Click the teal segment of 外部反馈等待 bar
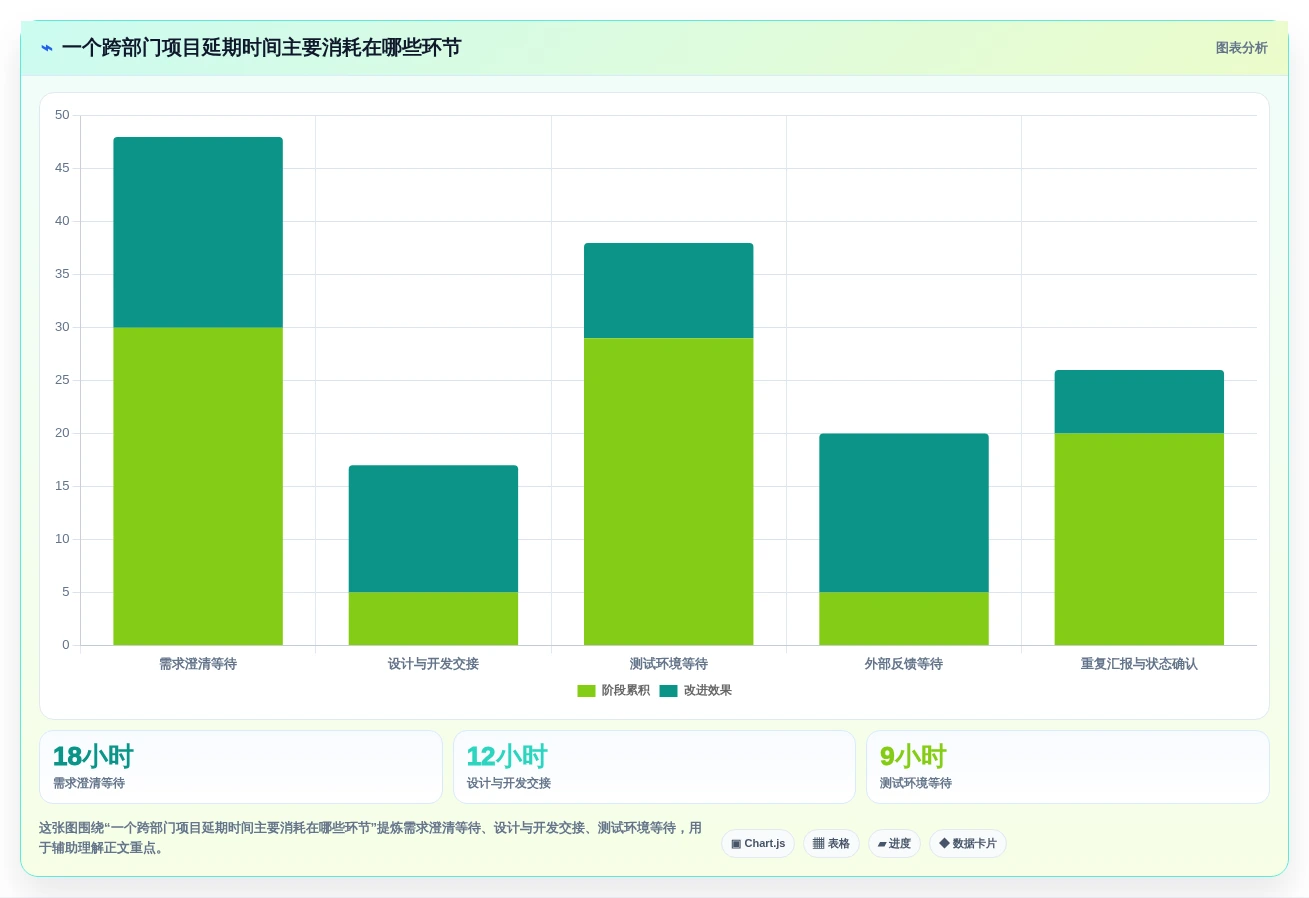Screen dimensions: 1309x898 click(x=904, y=512)
